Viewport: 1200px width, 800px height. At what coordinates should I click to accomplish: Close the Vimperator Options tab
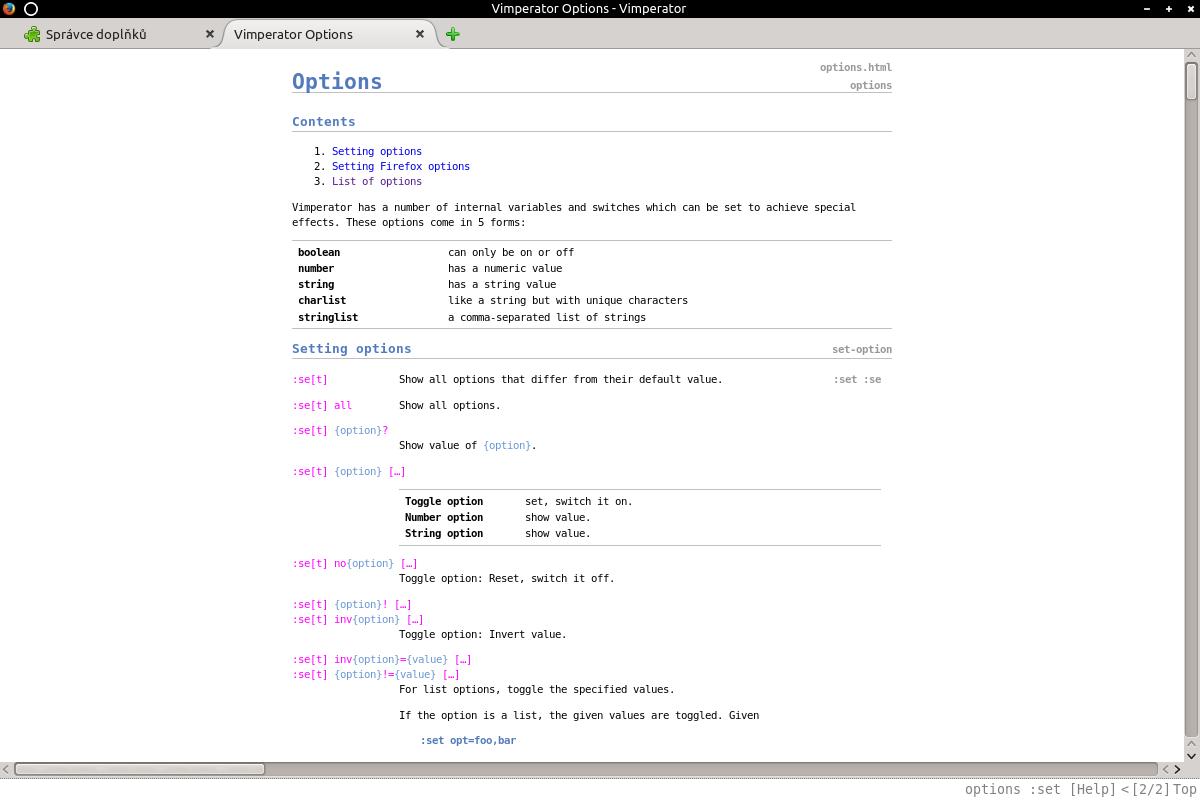420,34
